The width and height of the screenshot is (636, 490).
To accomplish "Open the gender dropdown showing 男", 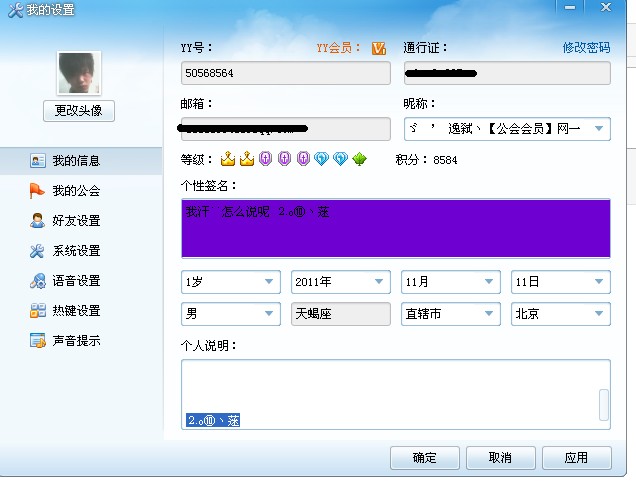I will (x=231, y=314).
